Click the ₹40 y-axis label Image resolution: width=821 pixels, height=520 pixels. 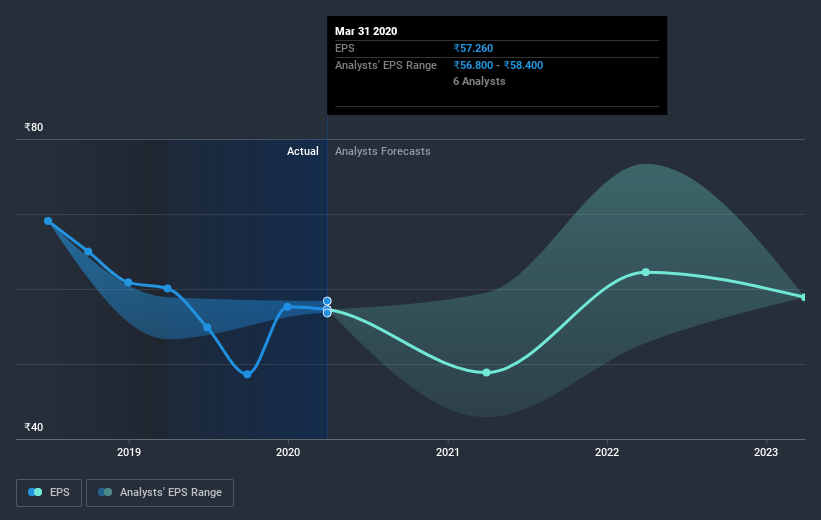pyautogui.click(x=34, y=427)
